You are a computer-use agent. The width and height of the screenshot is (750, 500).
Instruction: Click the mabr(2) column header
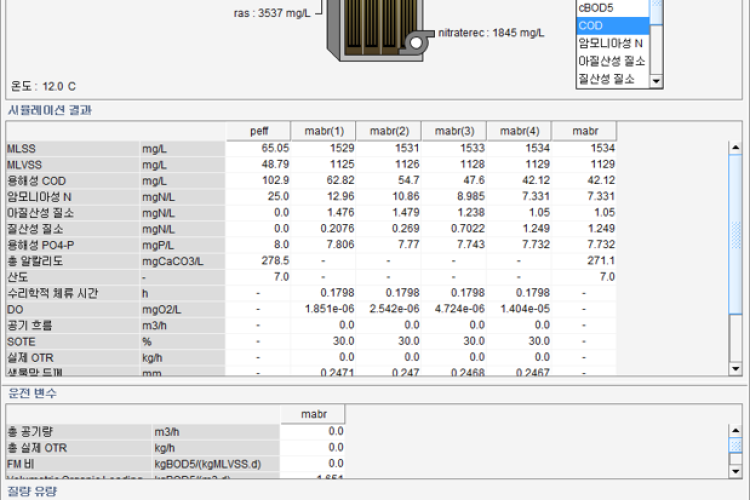pyautogui.click(x=389, y=131)
